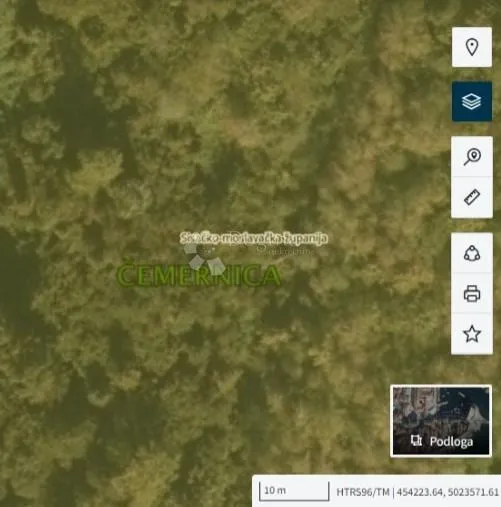This screenshot has height=507, width=501.
Task: Click the ČEMERNICA map label
Action: 199,274
